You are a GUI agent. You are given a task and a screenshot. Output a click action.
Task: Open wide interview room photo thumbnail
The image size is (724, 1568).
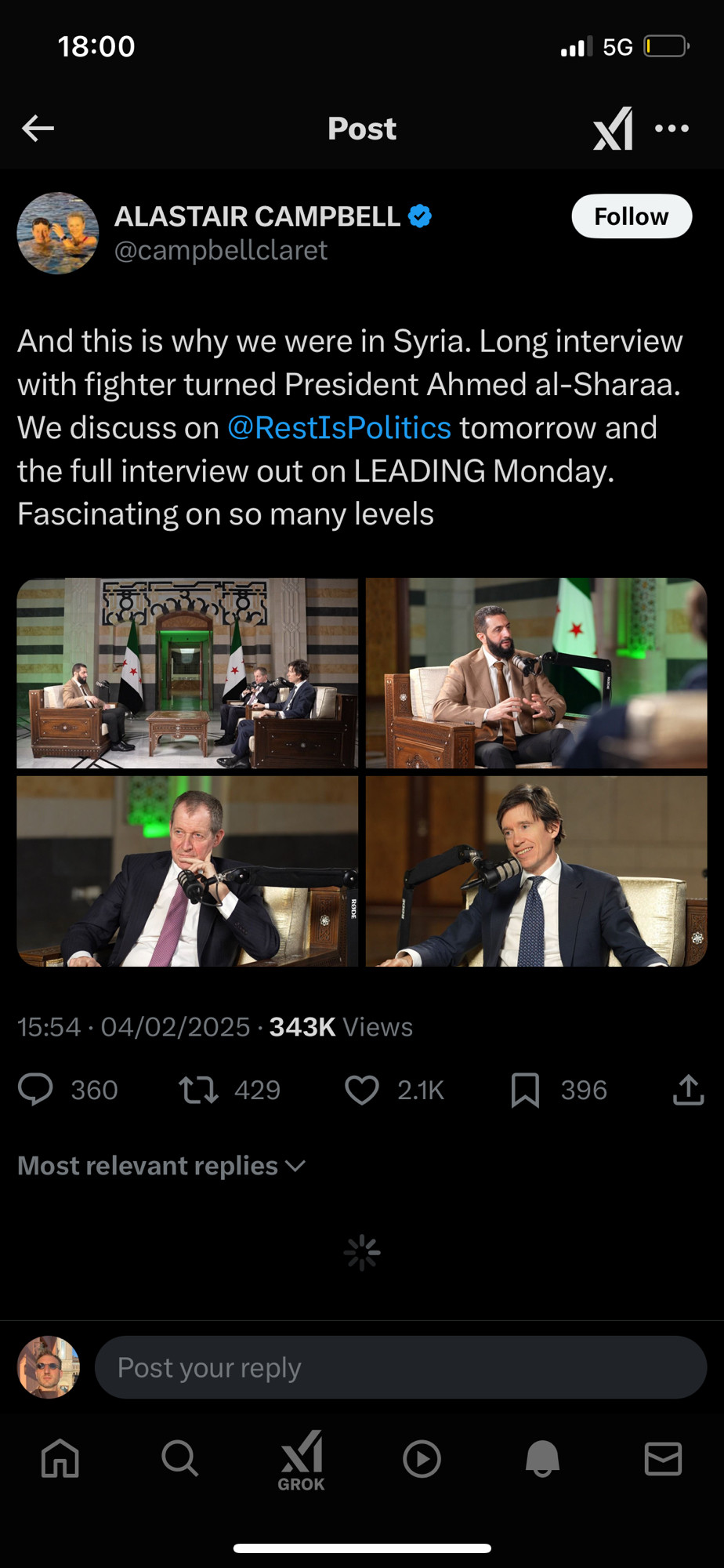point(187,673)
